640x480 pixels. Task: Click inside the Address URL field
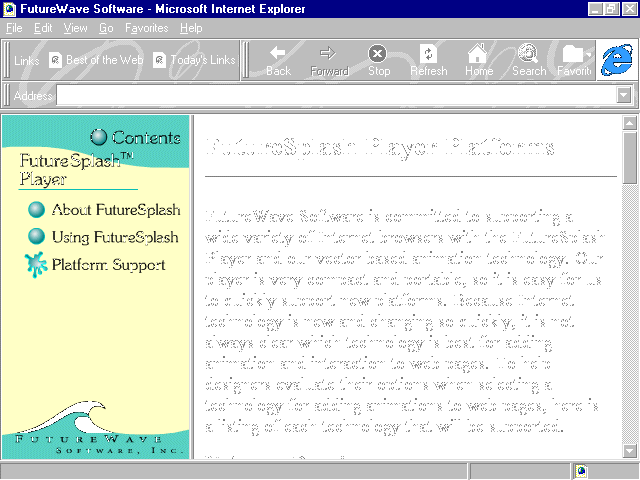click(330, 96)
